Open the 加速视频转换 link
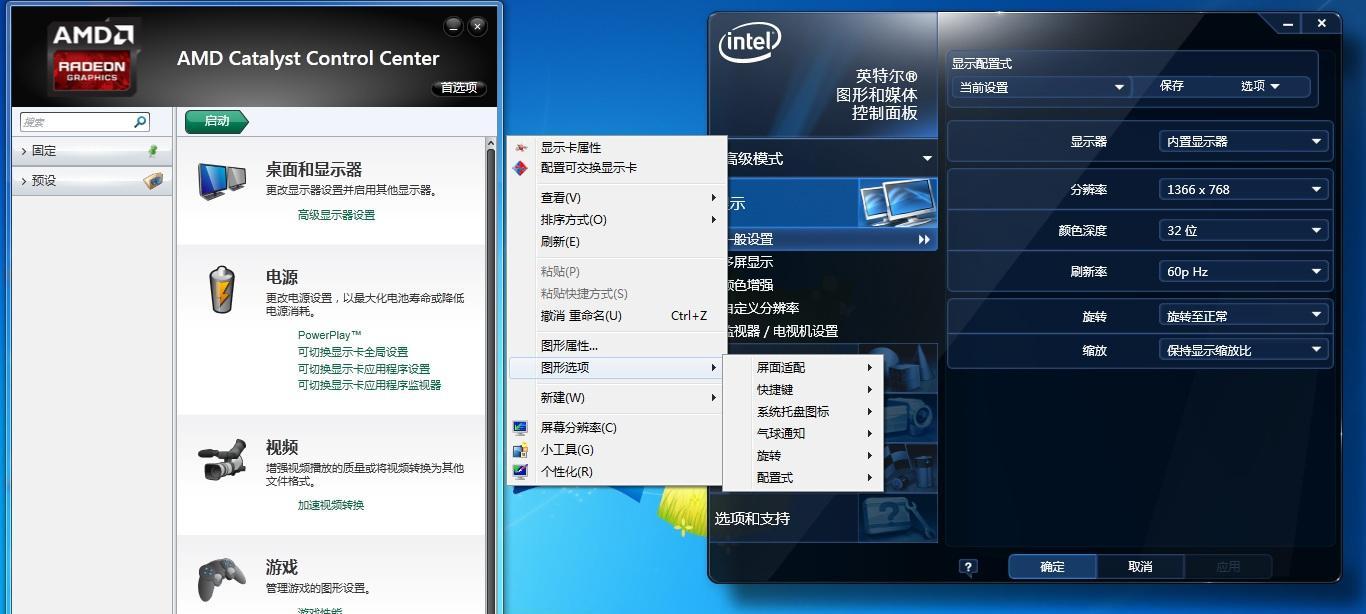The height and width of the screenshot is (614, 1366). pos(331,505)
